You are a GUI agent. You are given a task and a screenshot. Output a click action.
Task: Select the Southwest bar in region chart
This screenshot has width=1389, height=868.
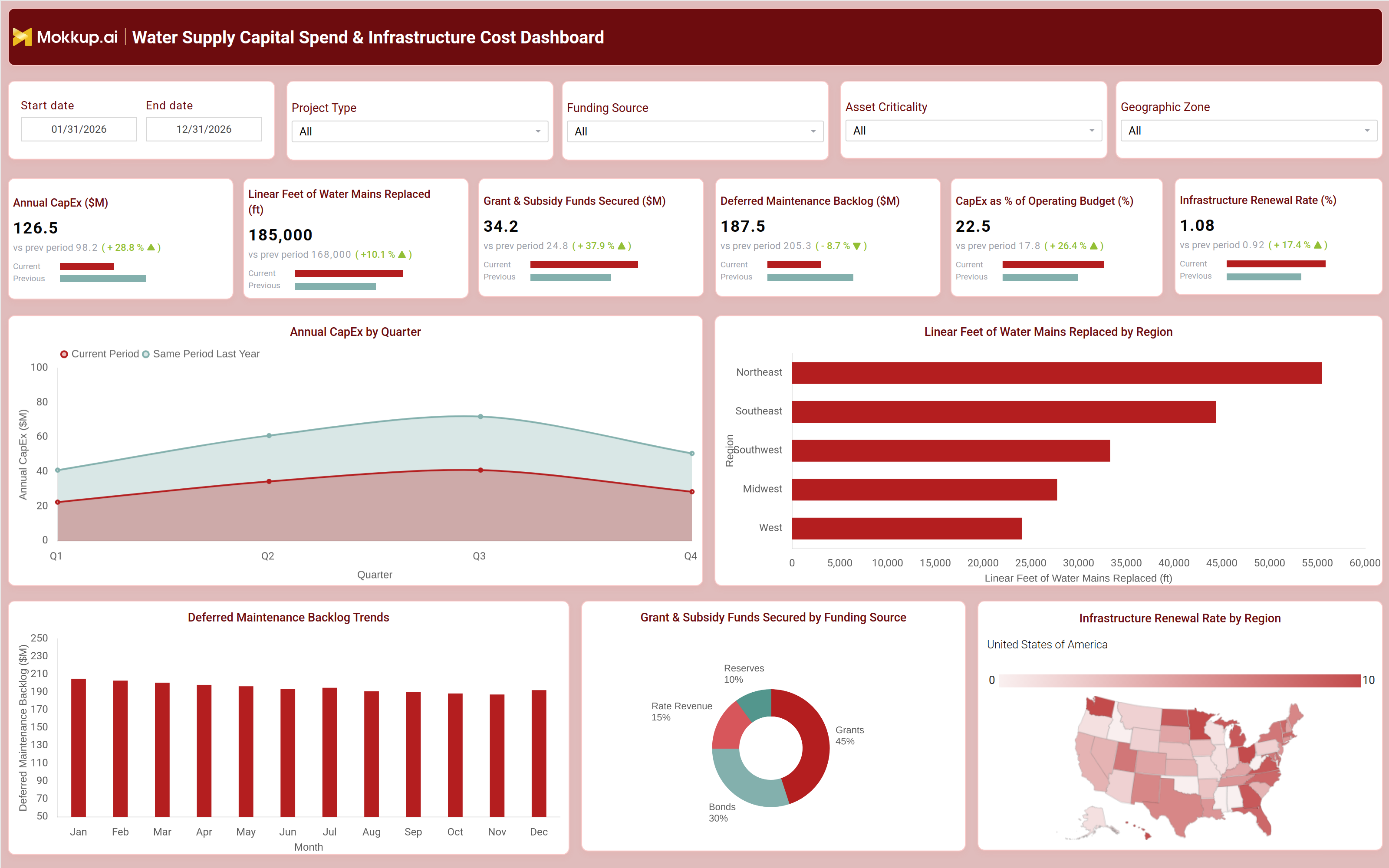pyautogui.click(x=951, y=450)
